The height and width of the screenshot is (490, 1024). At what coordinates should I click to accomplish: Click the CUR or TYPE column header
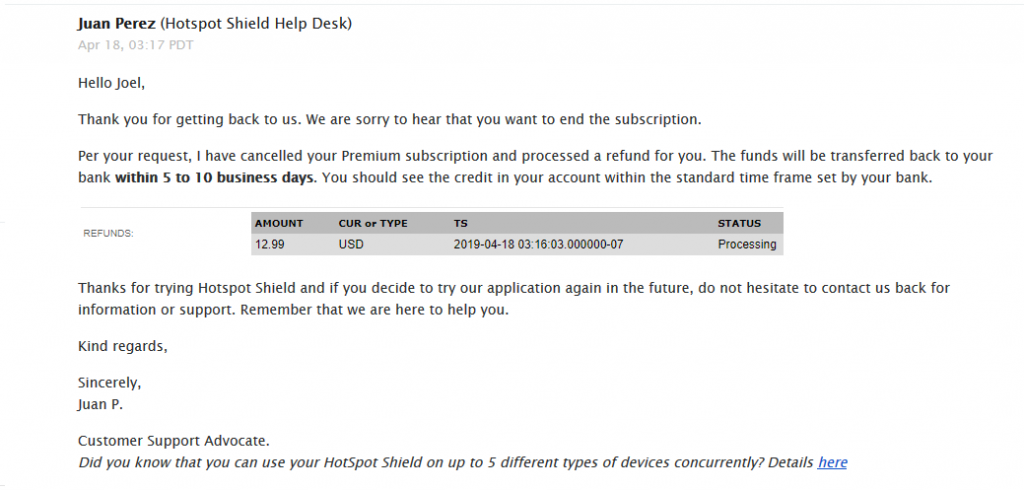tap(373, 223)
